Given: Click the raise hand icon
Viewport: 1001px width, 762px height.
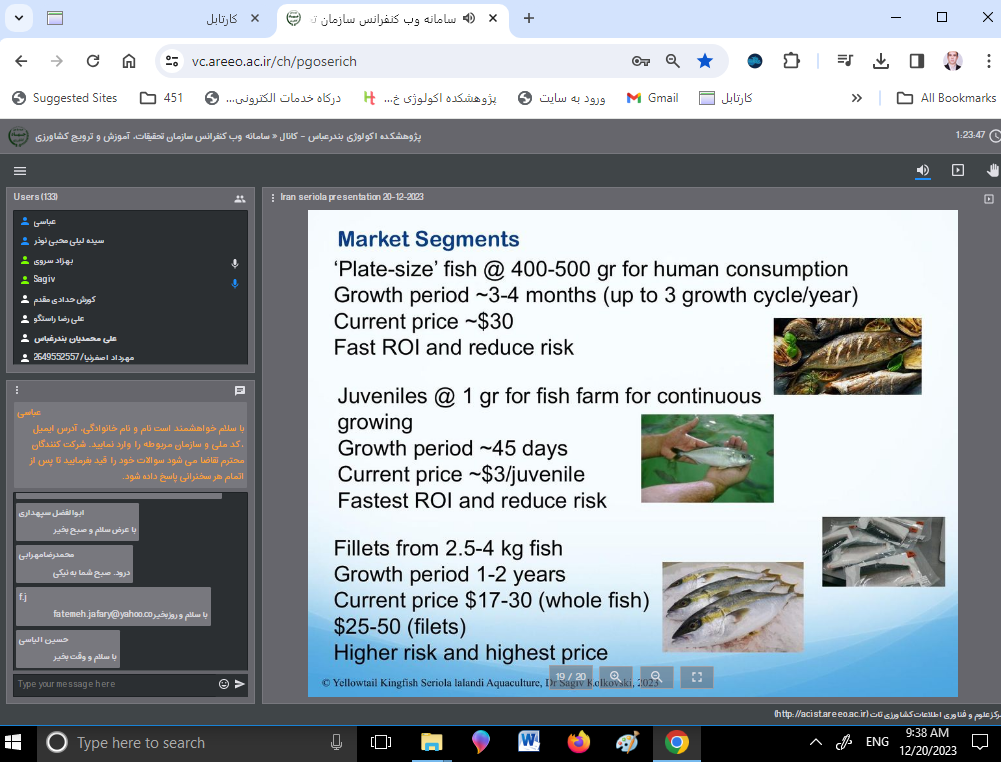Looking at the screenshot, I should (992, 170).
